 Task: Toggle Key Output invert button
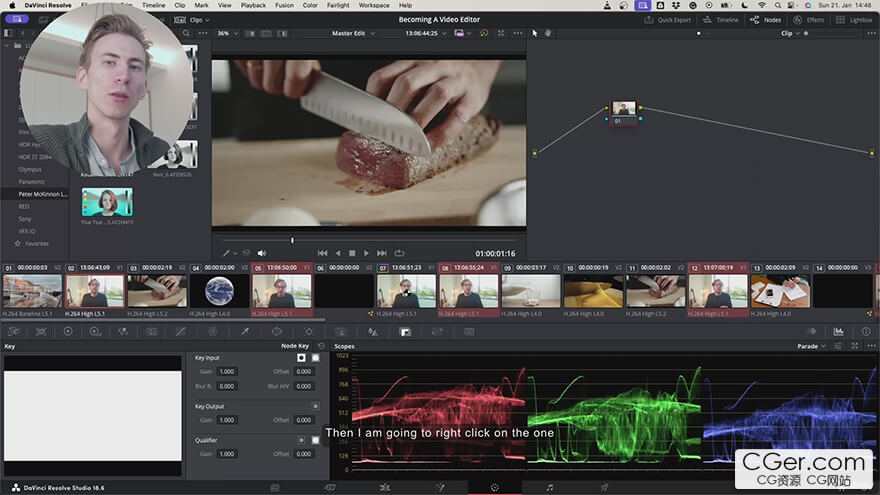tap(315, 406)
